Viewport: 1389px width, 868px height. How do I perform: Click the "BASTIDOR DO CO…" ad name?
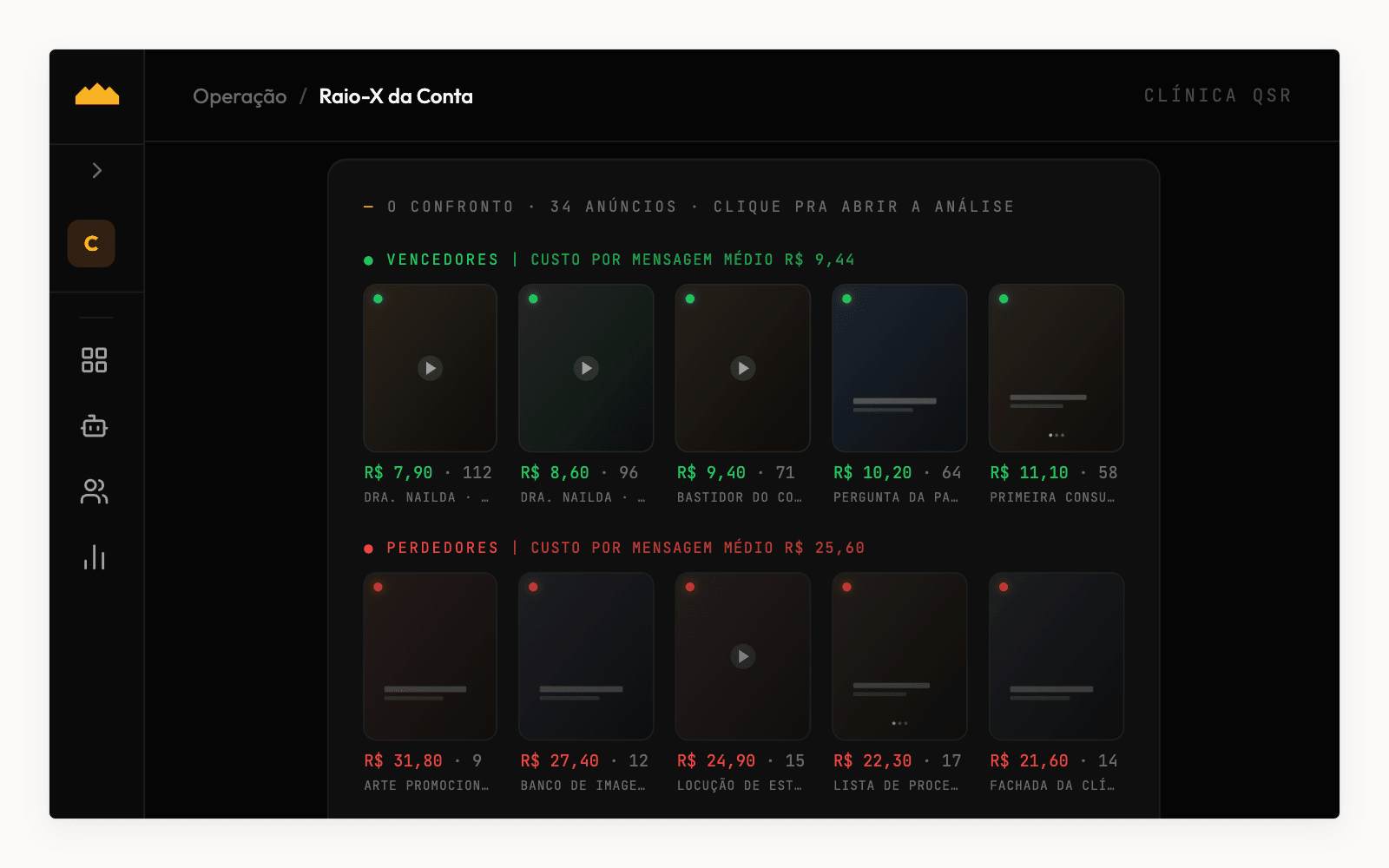[740, 497]
